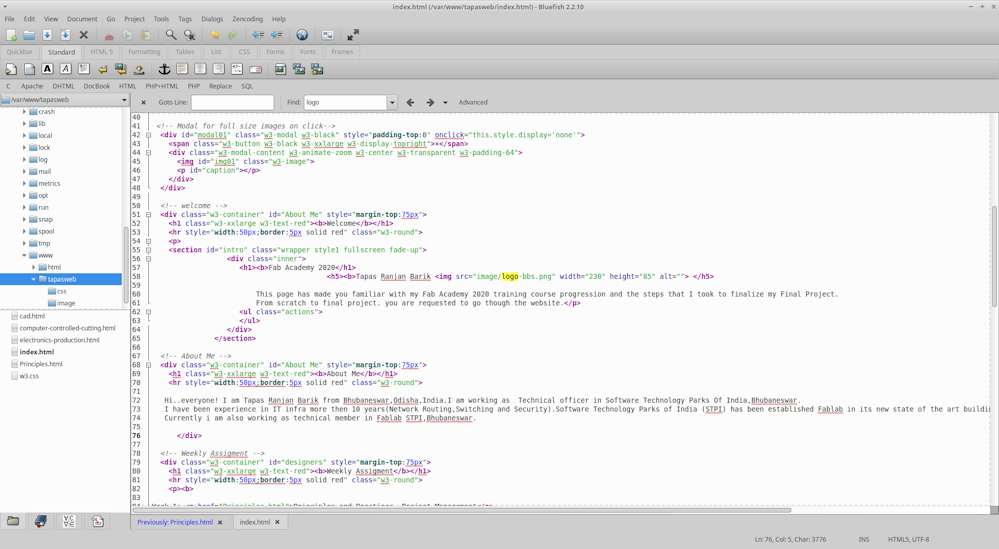Switch to the Formatting toolbar tab
The height and width of the screenshot is (549, 999).
144,52
